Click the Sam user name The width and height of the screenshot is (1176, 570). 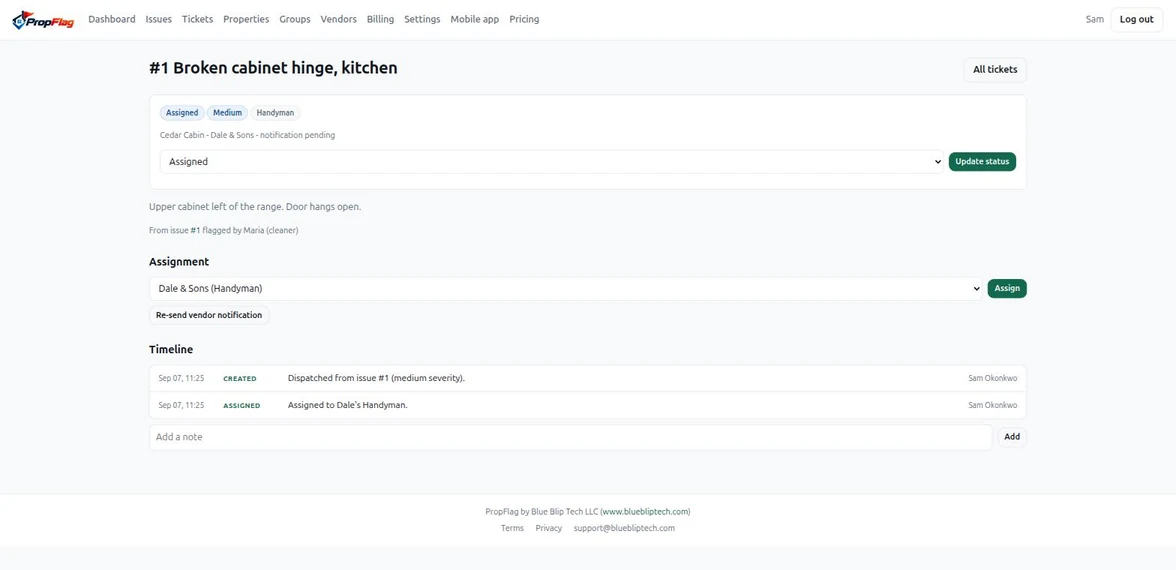coord(1095,20)
